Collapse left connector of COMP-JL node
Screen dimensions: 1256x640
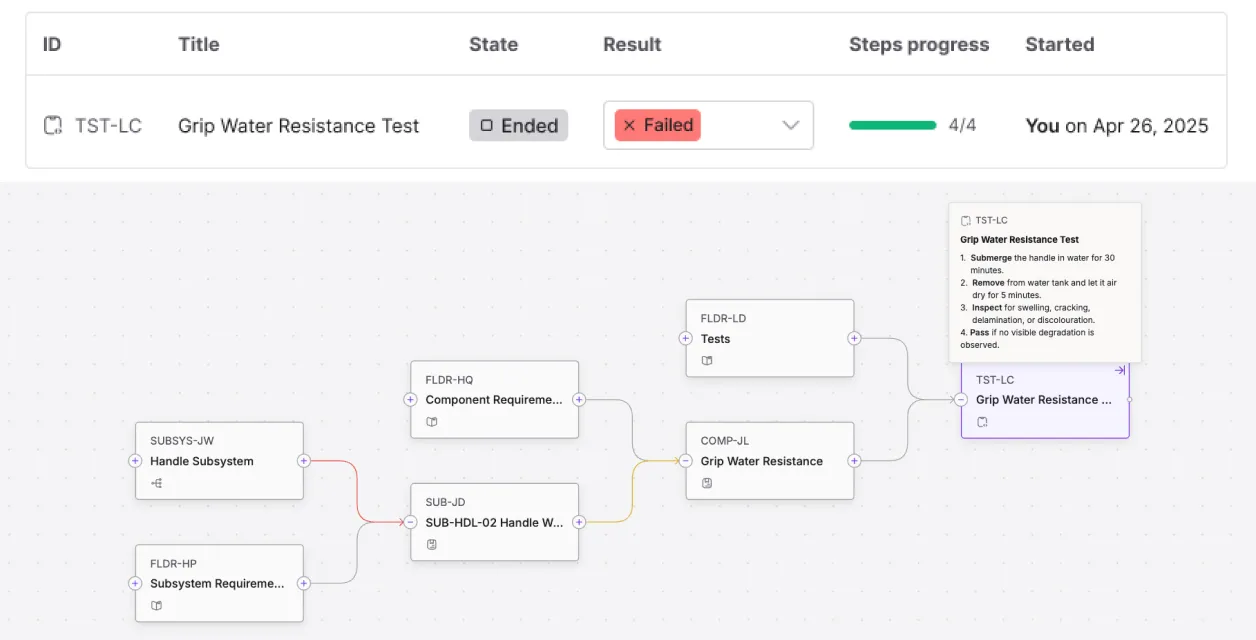click(685, 461)
